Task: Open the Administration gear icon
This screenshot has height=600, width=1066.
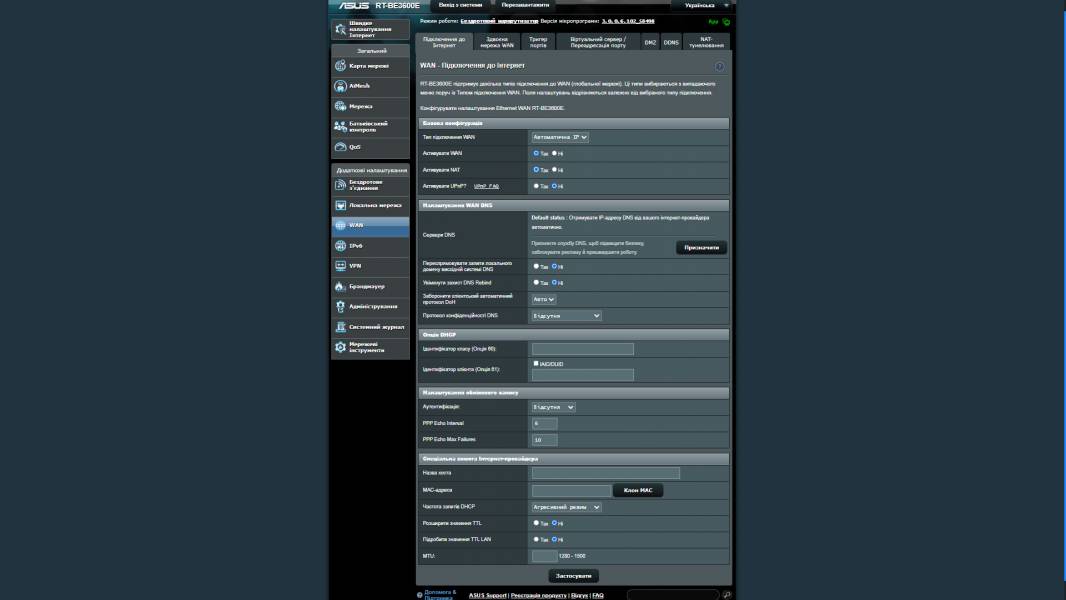Action: 341,306
